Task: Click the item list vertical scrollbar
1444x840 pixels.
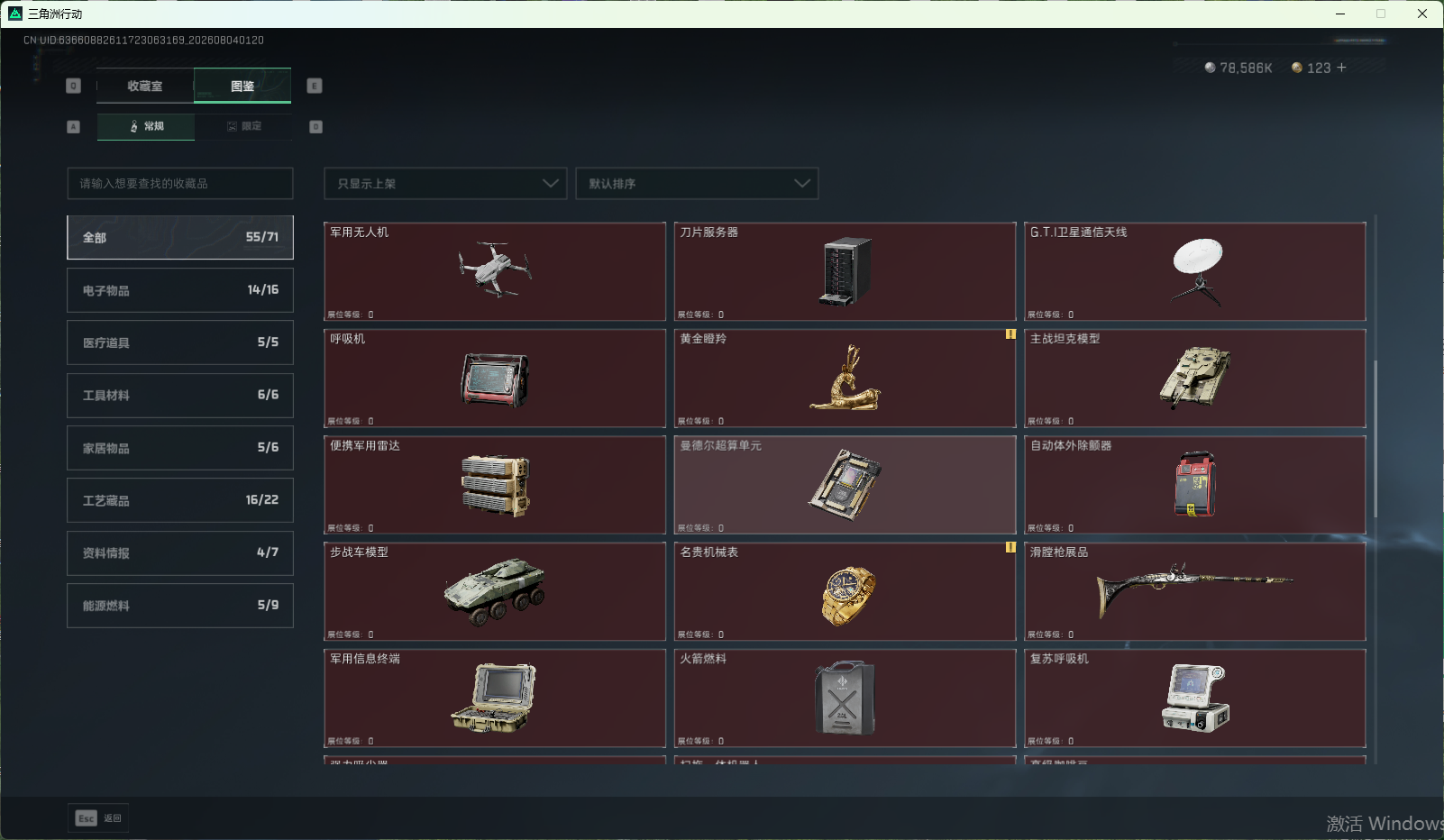Action: pyautogui.click(x=1375, y=439)
